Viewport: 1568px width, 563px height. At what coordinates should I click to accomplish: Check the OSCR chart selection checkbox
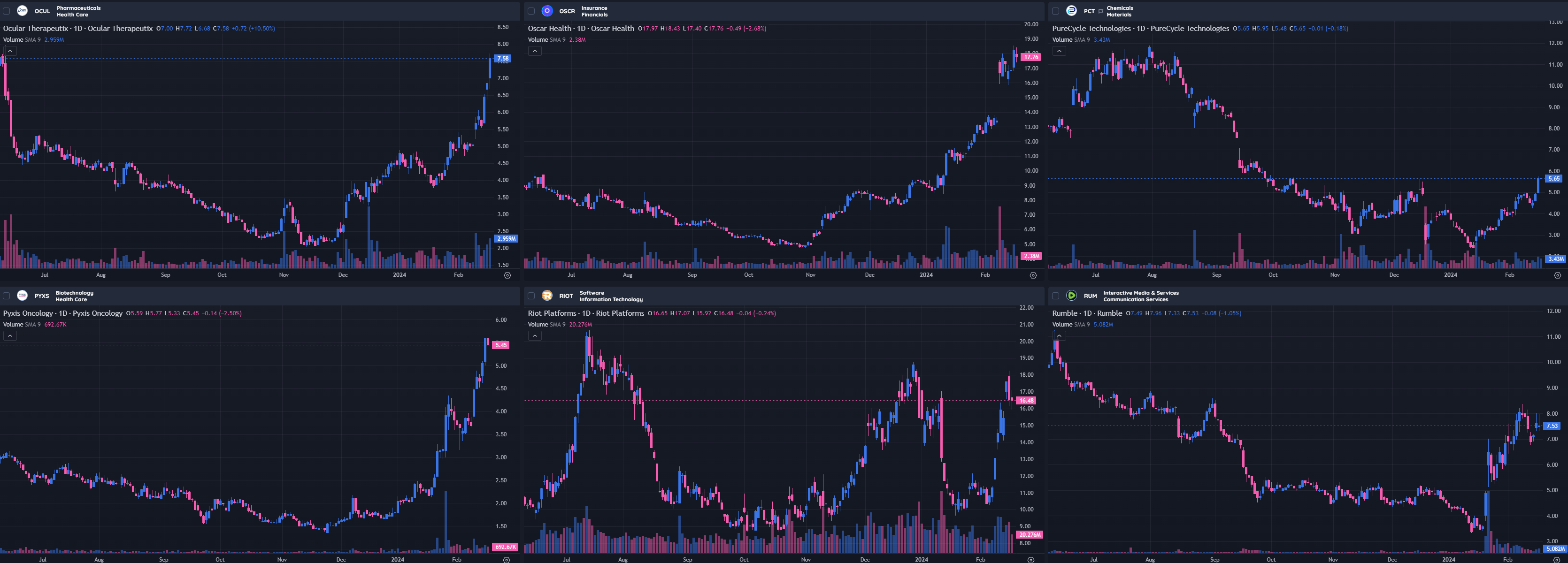tap(531, 11)
